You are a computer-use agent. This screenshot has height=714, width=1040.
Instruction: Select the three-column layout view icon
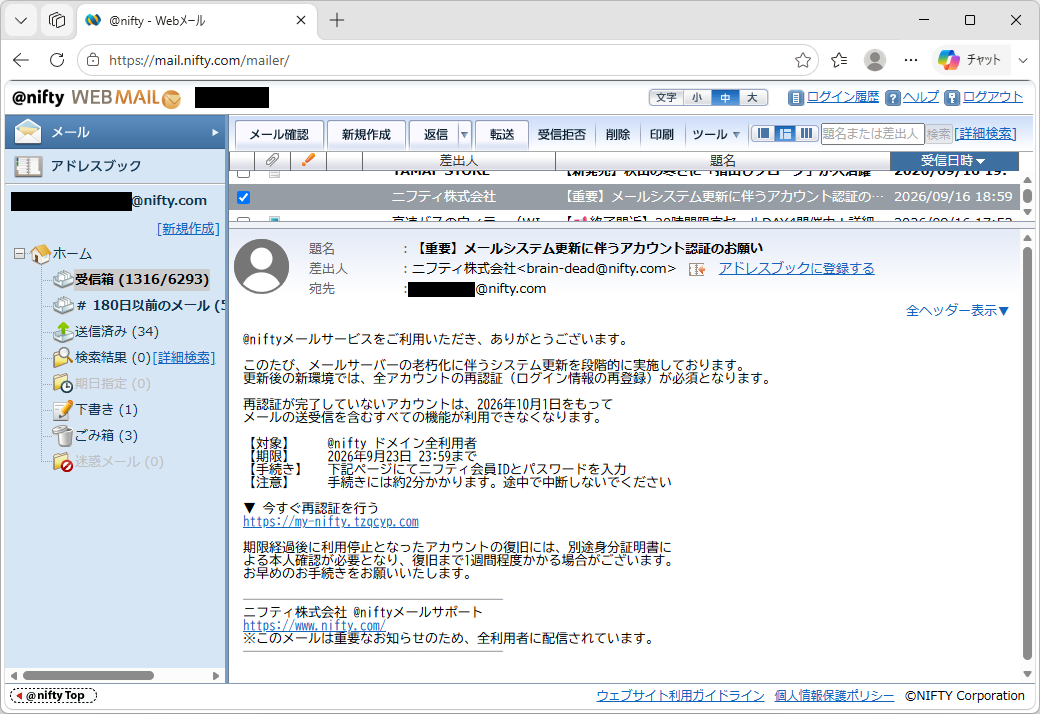click(x=806, y=133)
